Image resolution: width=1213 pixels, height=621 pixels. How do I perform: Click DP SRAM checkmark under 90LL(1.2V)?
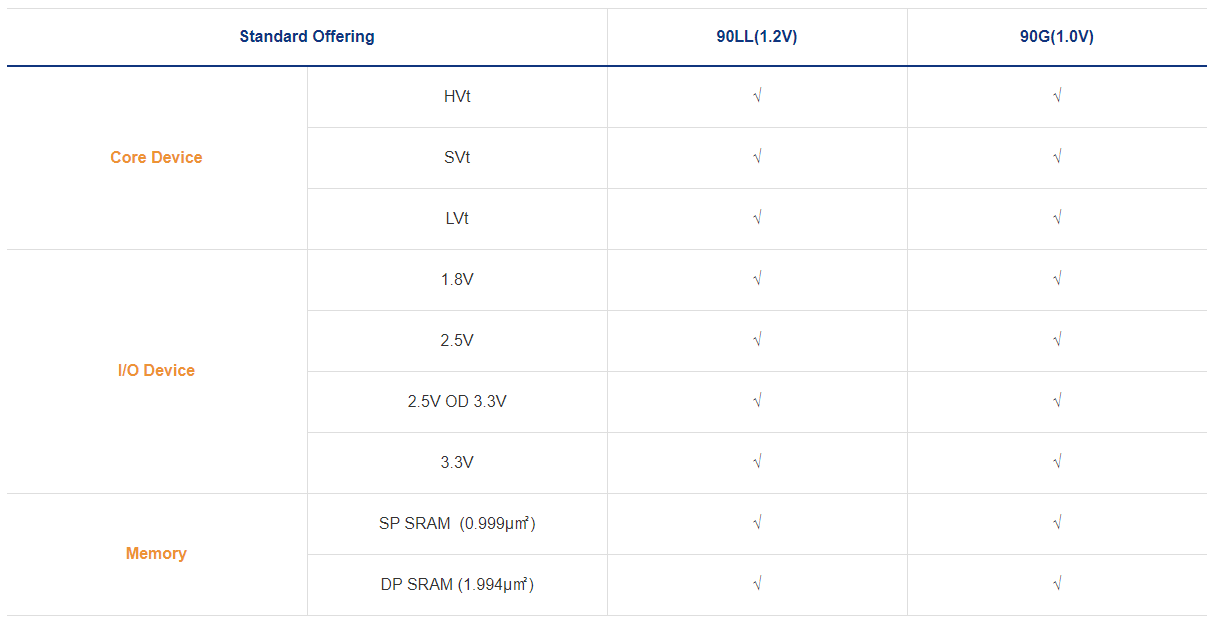click(757, 585)
